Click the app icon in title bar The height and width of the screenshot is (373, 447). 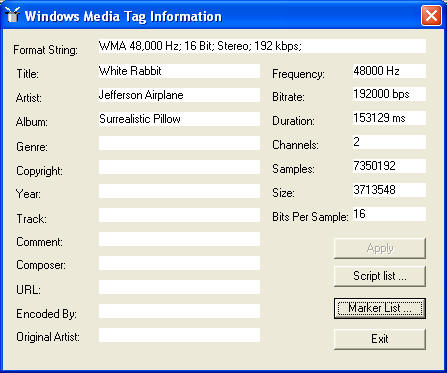pos(12,15)
